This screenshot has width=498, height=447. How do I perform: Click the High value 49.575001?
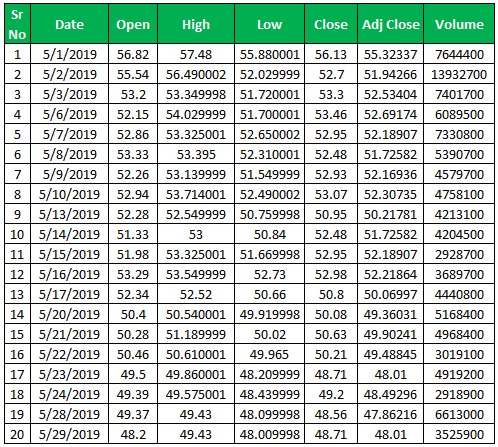tap(196, 394)
